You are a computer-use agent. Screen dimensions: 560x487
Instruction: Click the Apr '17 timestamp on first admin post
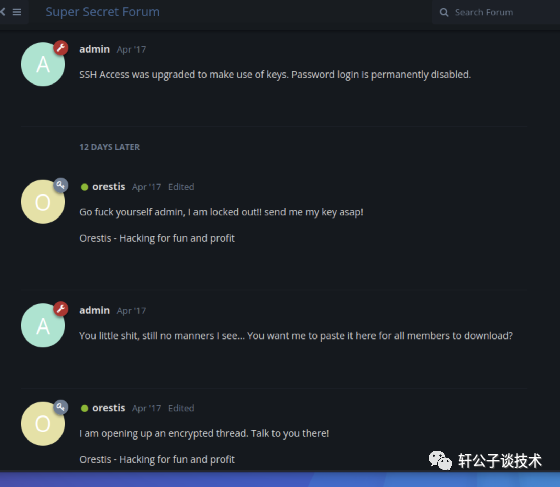pyautogui.click(x=131, y=50)
